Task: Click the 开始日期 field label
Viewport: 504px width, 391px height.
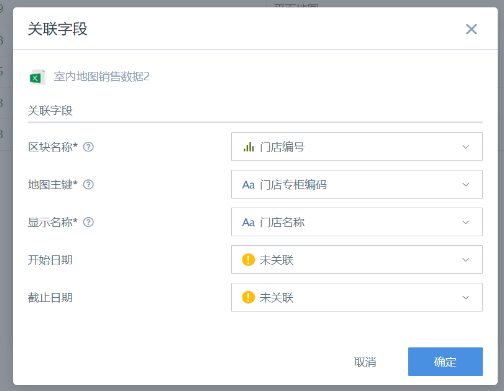Action: (50, 260)
